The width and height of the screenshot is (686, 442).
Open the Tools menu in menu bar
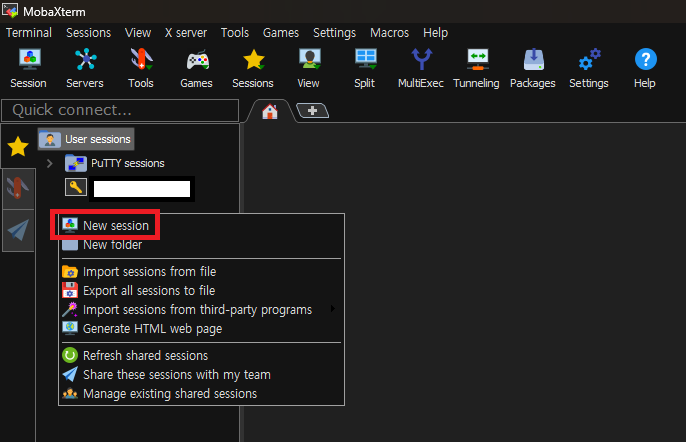click(235, 33)
